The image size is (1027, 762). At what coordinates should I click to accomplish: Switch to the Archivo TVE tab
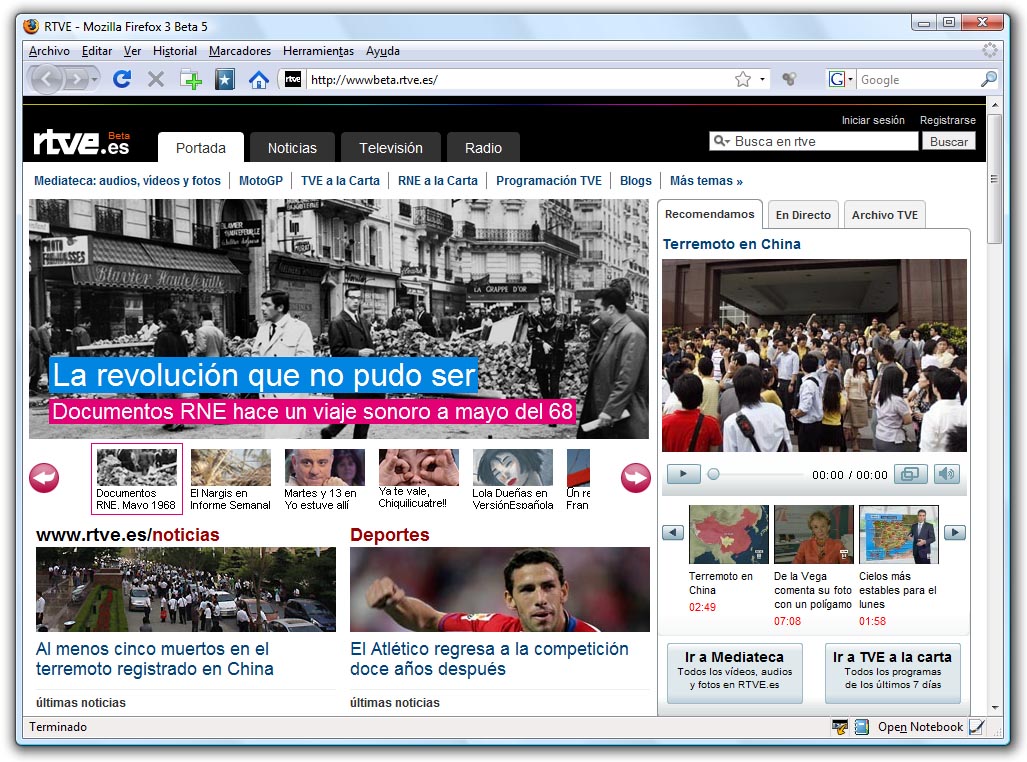[885, 215]
